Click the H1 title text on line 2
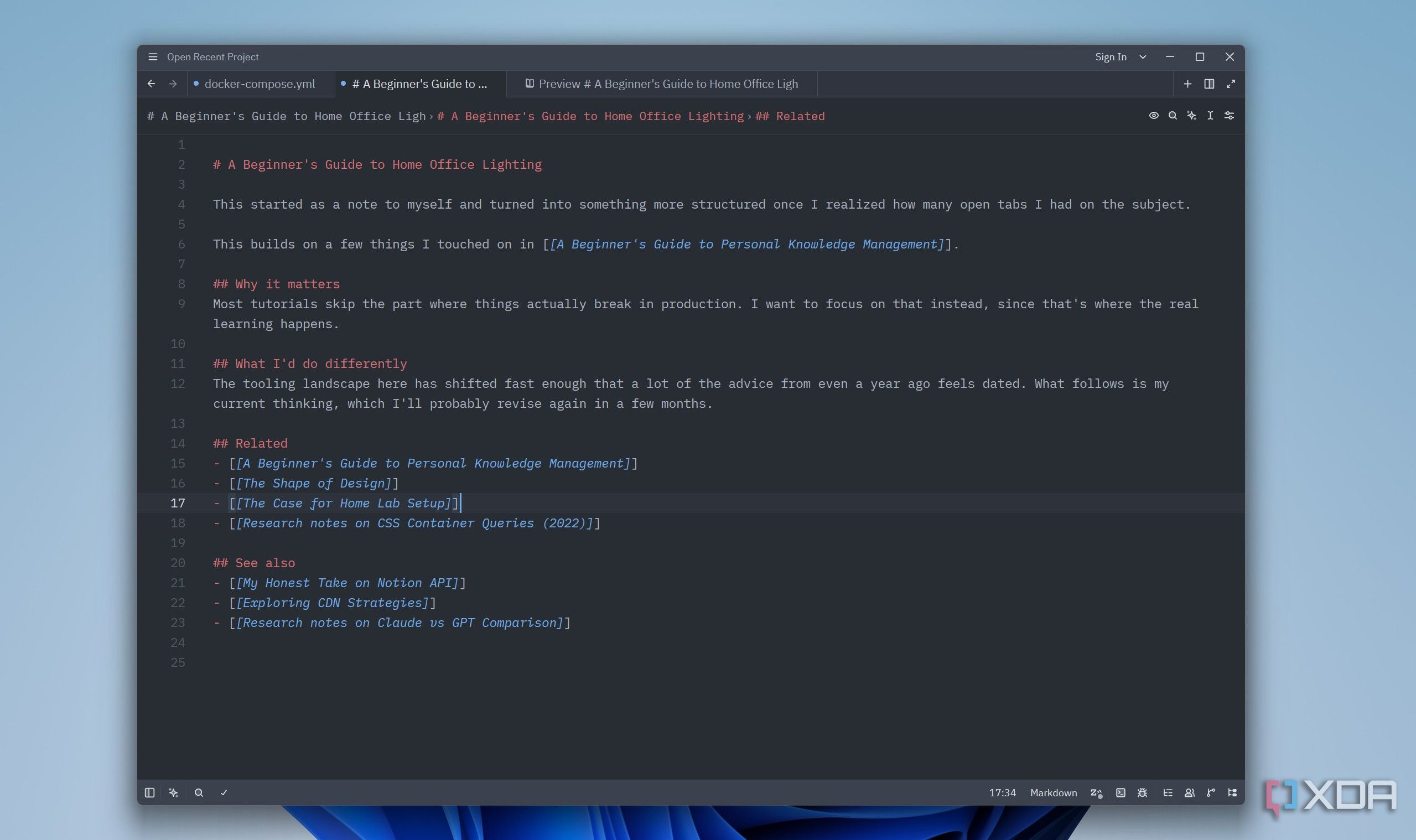This screenshot has height=840, width=1416. point(377,165)
